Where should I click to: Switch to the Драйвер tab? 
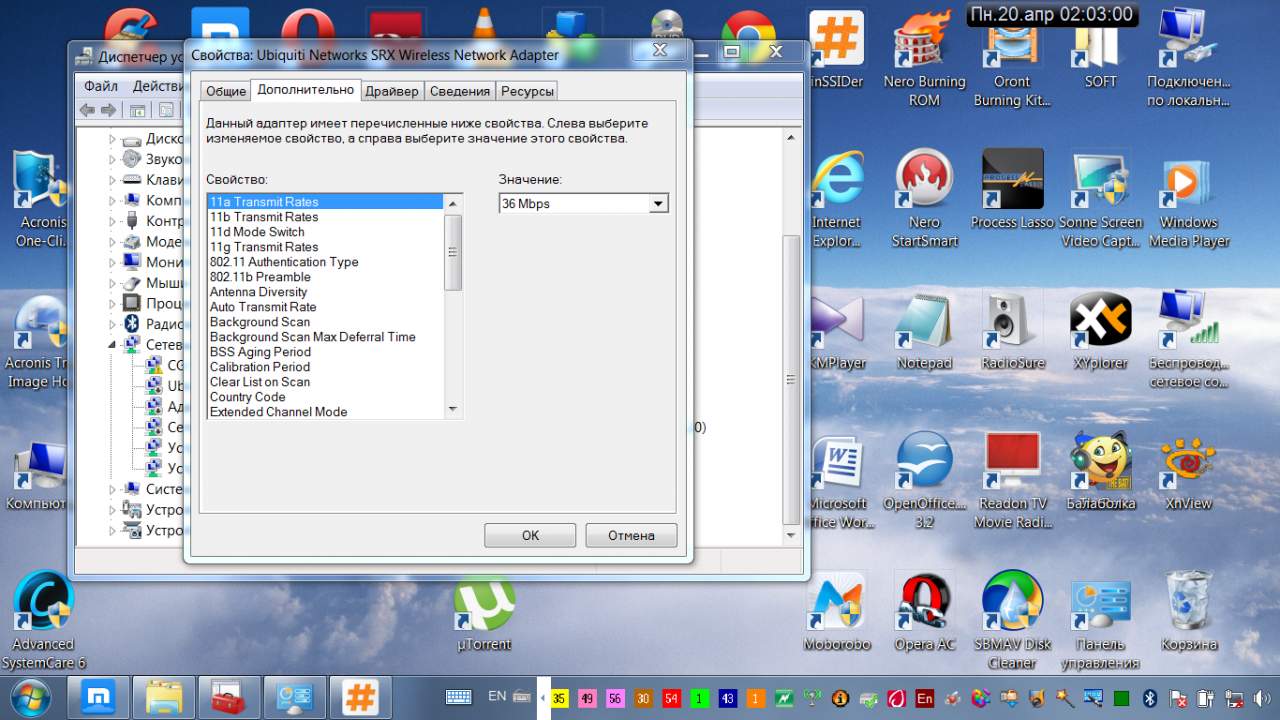pos(391,91)
